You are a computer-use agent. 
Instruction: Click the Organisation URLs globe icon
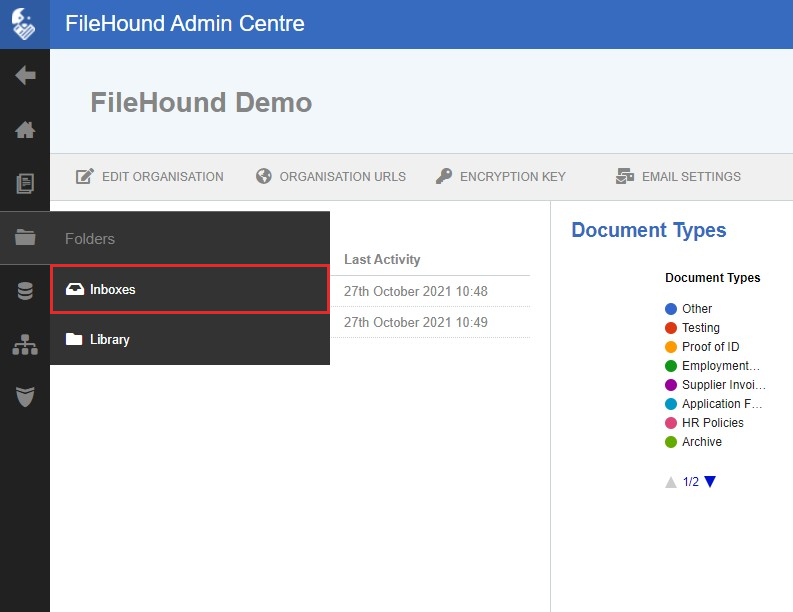pos(263,176)
